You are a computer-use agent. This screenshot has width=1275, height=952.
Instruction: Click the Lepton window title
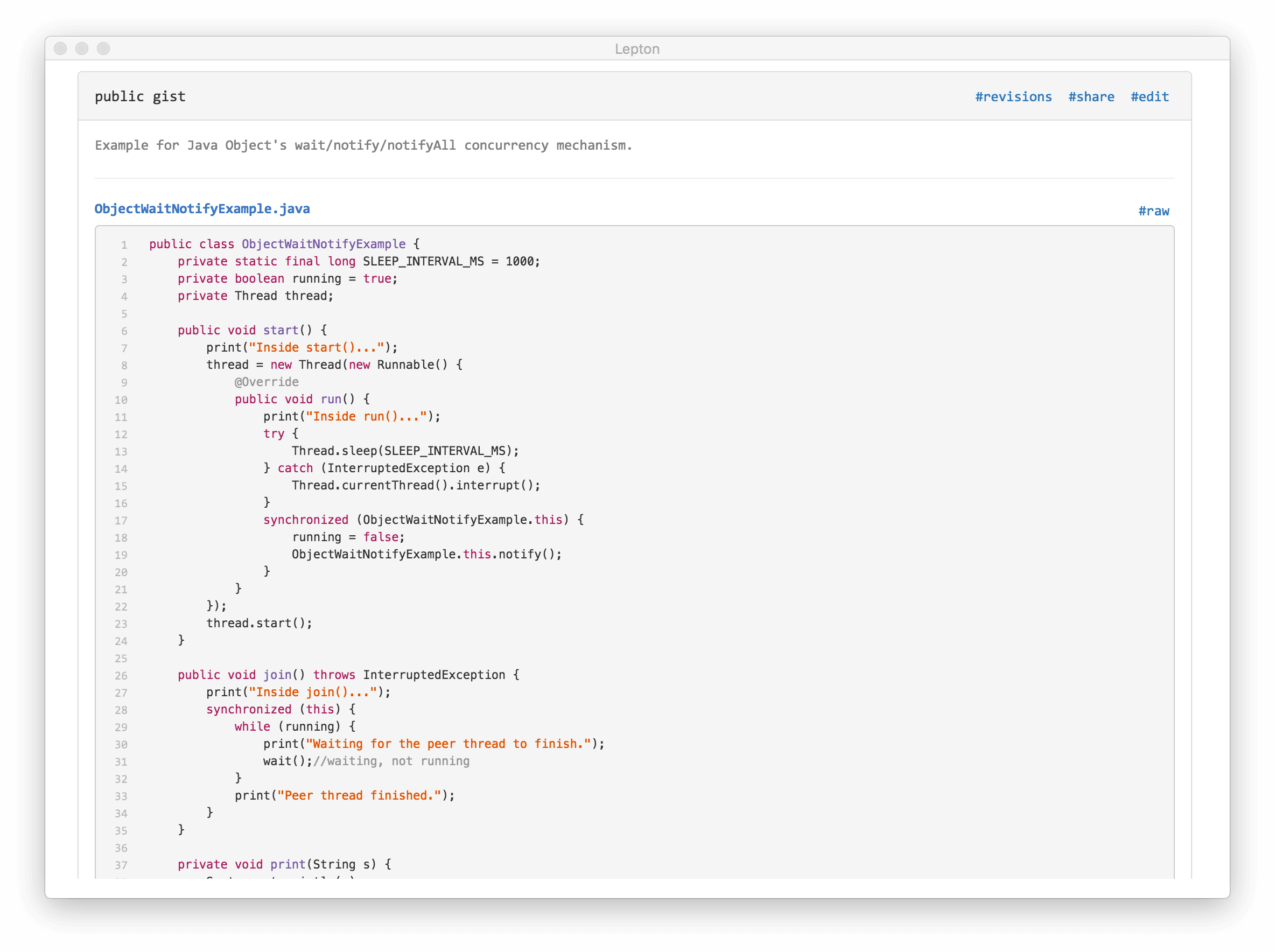(x=636, y=49)
